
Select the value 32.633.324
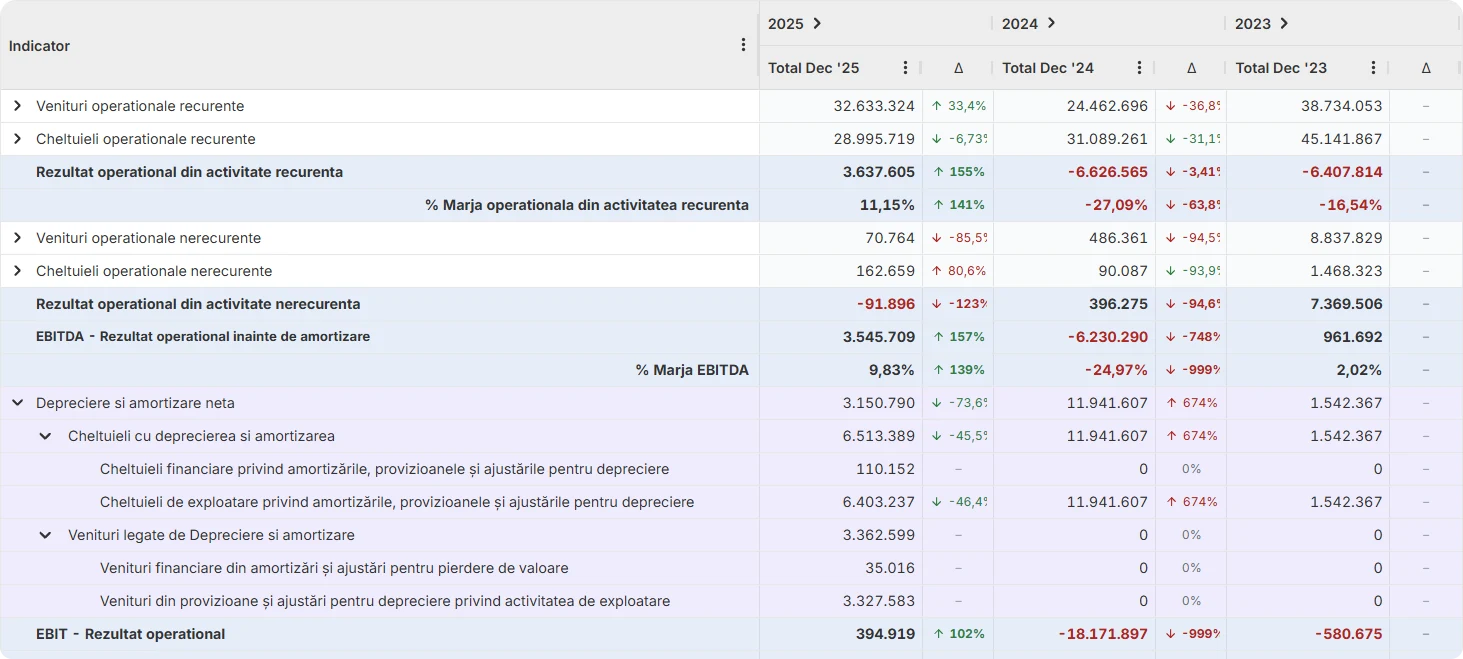874,106
